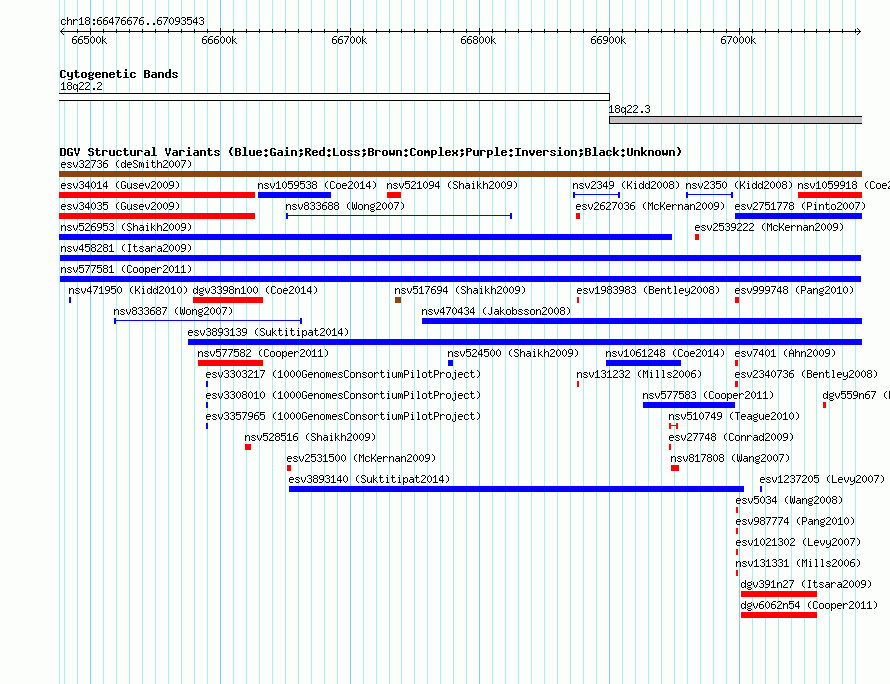Select esv3893140 (Suktitipat2014) label
Screen dimensions: 890x684
point(369,479)
